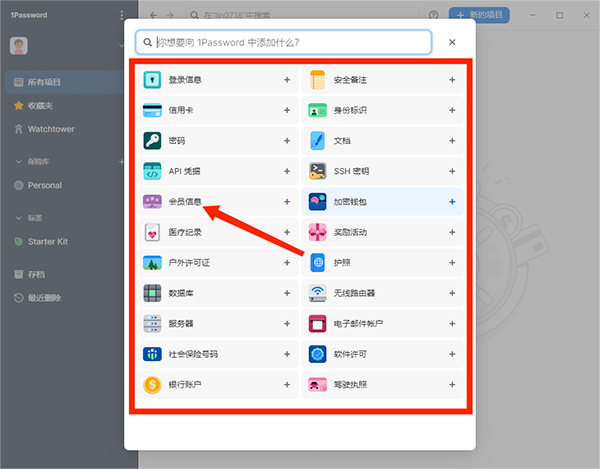The height and width of the screenshot is (469, 600).
Task: Collapse the 保险库 vaults section
Action: pos(18,162)
